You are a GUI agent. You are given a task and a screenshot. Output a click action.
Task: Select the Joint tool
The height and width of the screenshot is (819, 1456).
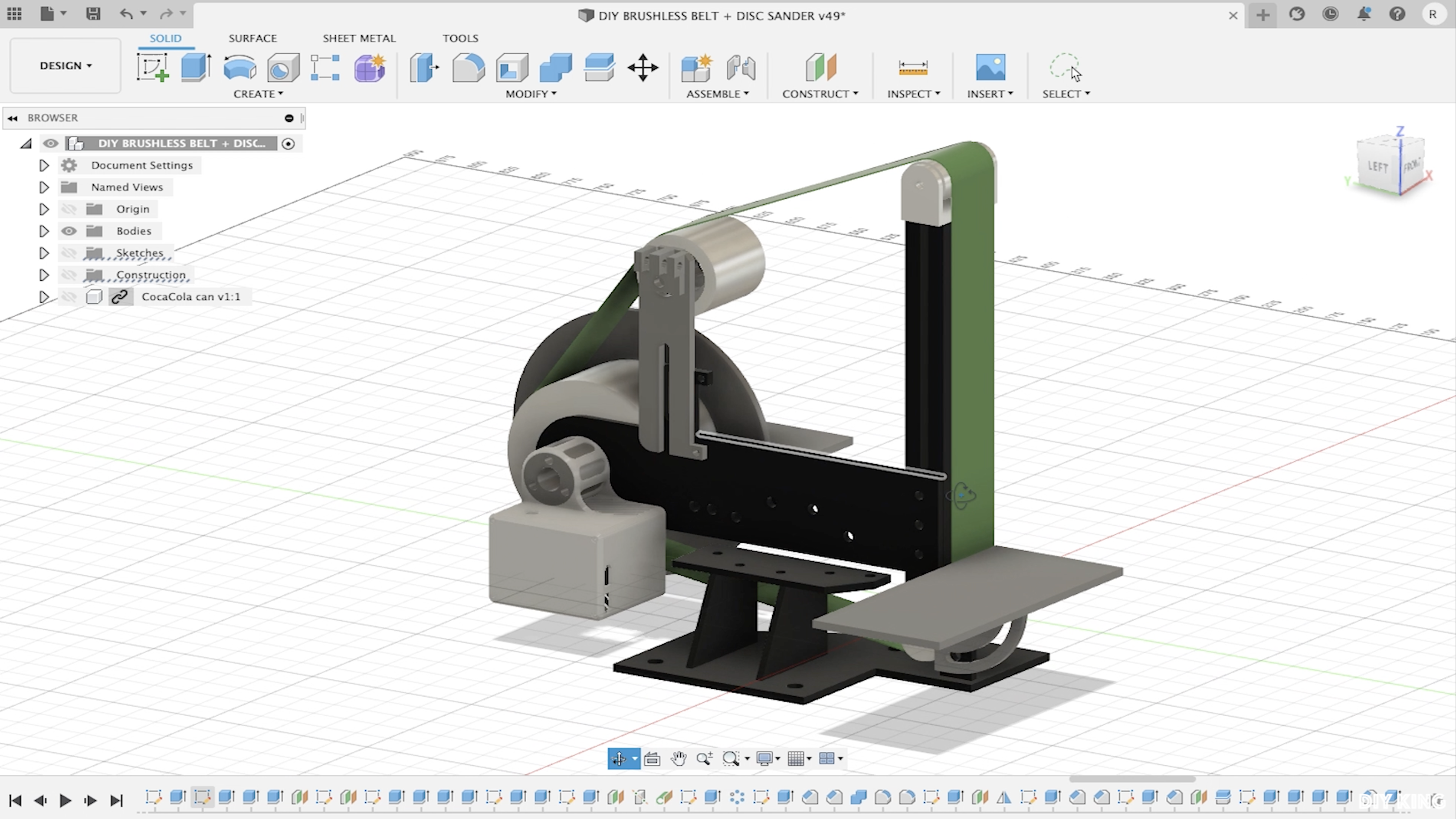(x=741, y=68)
